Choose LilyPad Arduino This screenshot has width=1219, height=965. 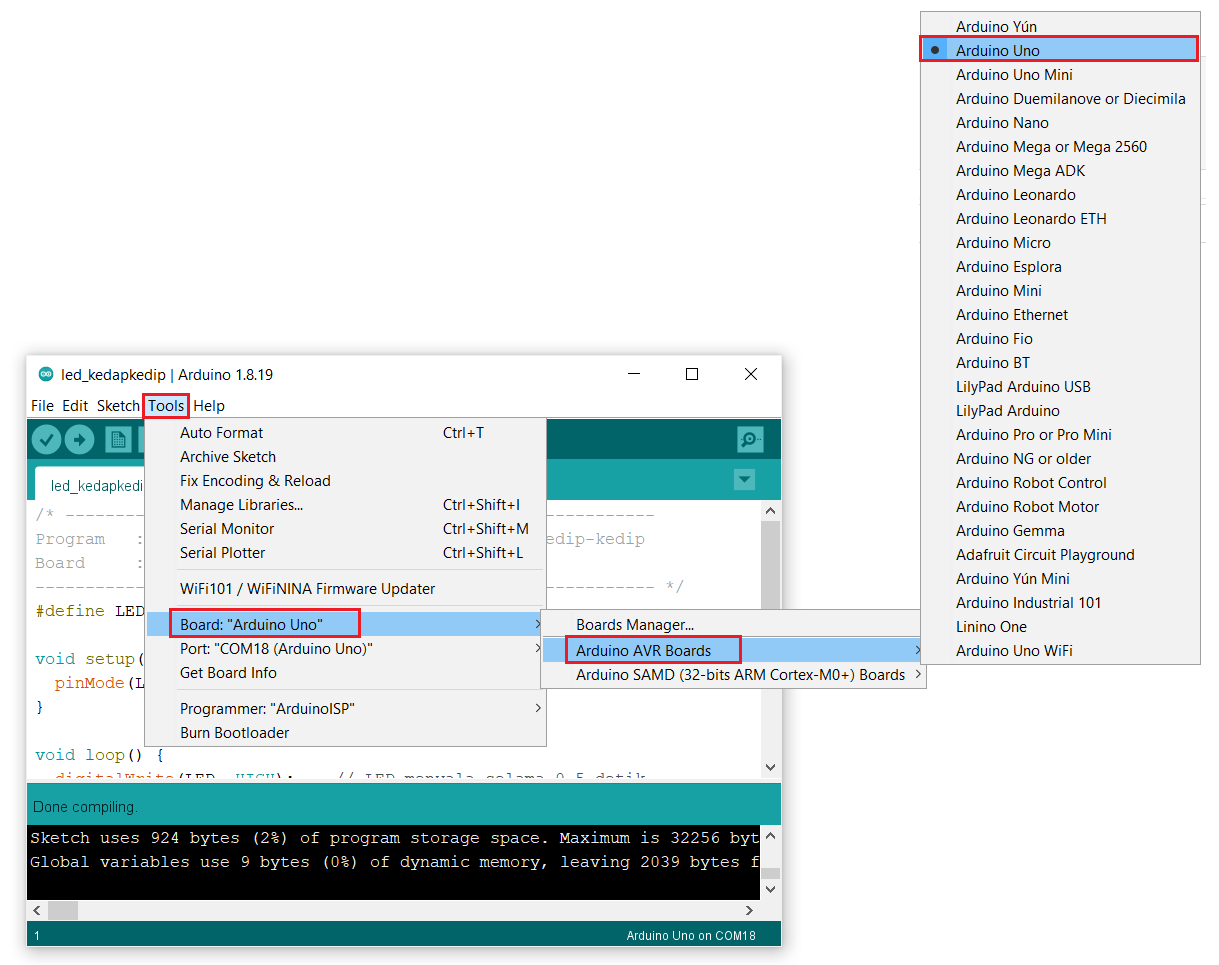click(1060, 411)
